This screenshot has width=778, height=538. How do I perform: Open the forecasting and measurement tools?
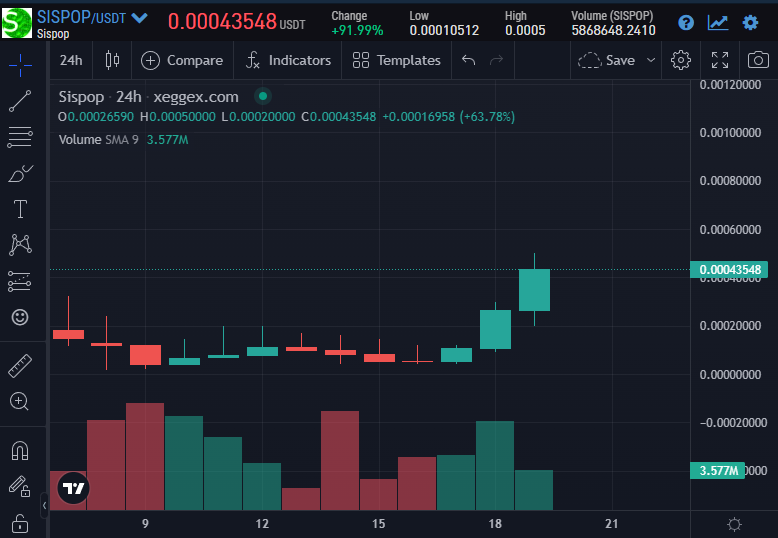[x=20, y=281]
